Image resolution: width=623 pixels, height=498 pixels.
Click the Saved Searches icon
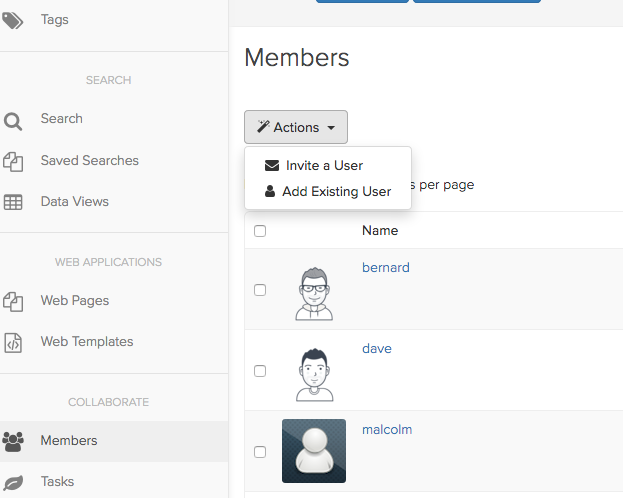[x=13, y=161]
